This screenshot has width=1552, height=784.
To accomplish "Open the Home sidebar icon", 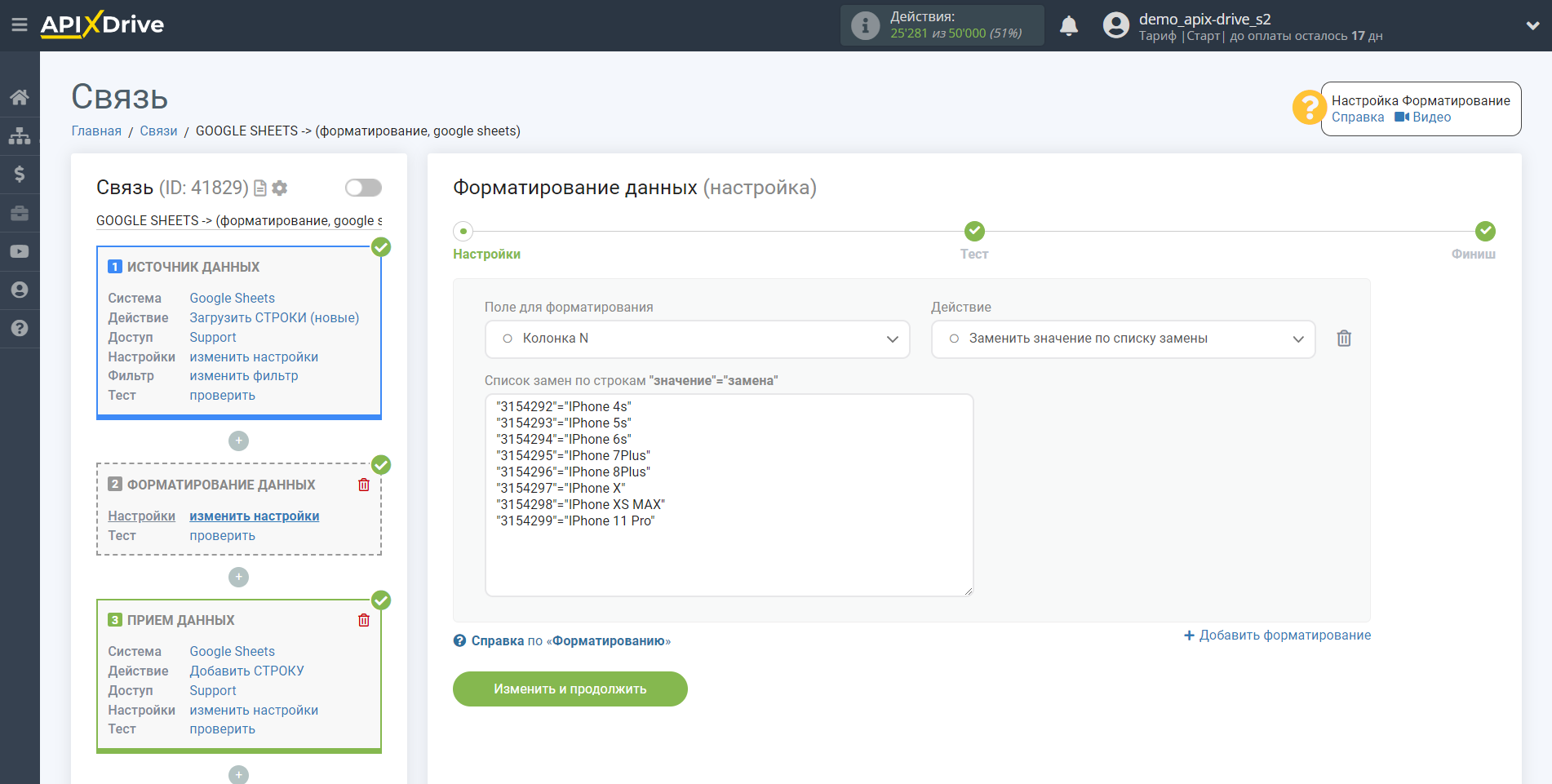I will pyautogui.click(x=20, y=97).
